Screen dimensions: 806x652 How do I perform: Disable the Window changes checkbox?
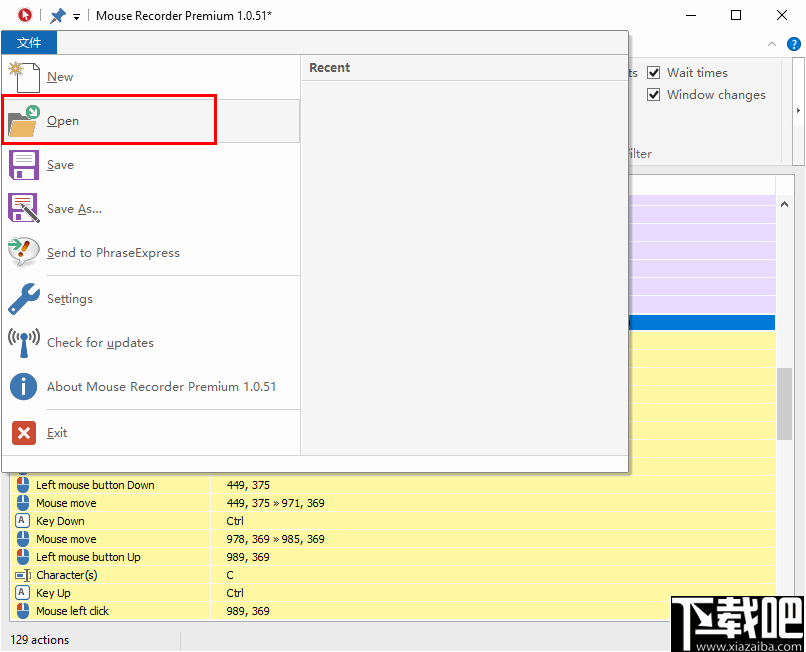point(653,94)
